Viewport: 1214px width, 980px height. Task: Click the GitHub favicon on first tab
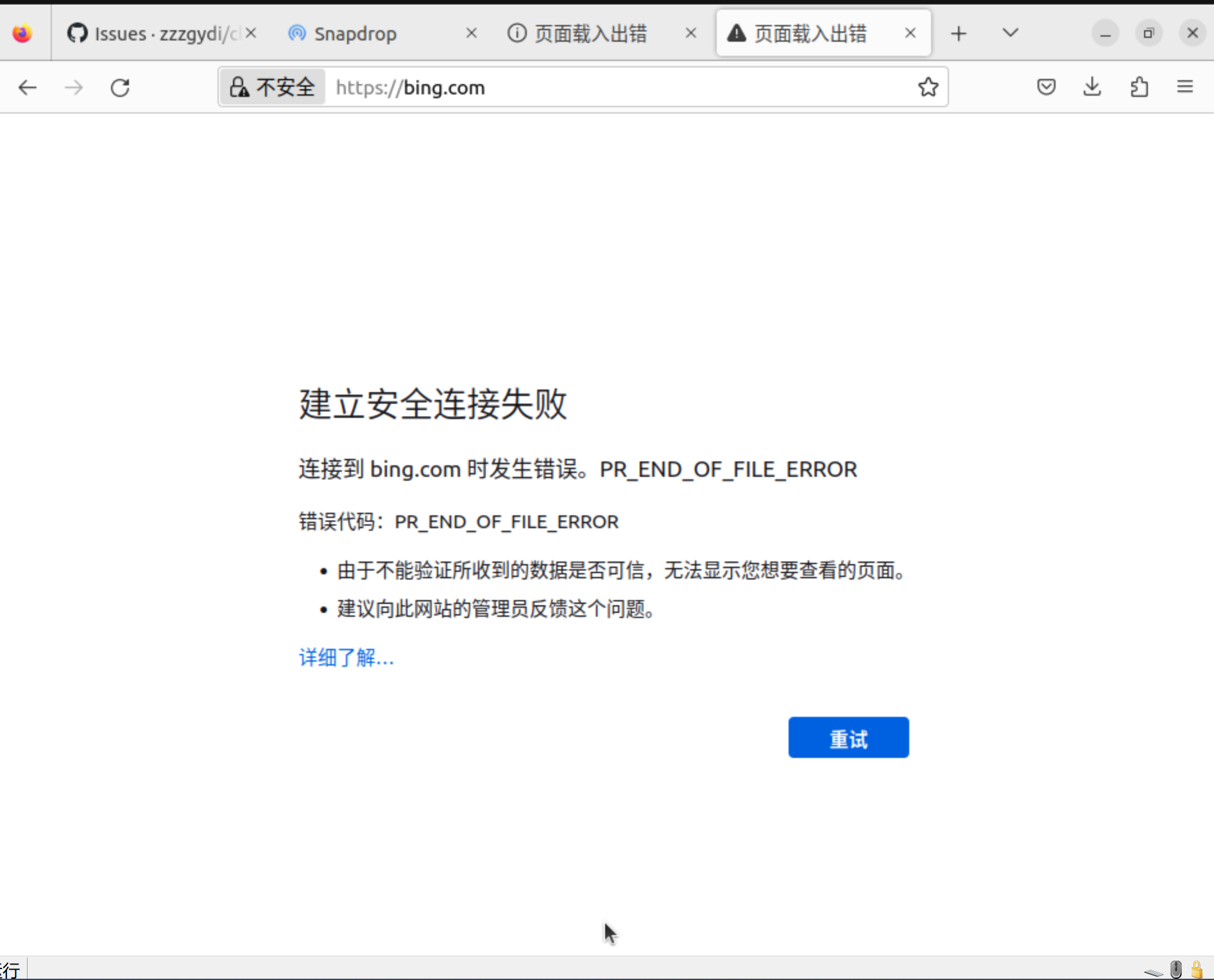(x=77, y=33)
